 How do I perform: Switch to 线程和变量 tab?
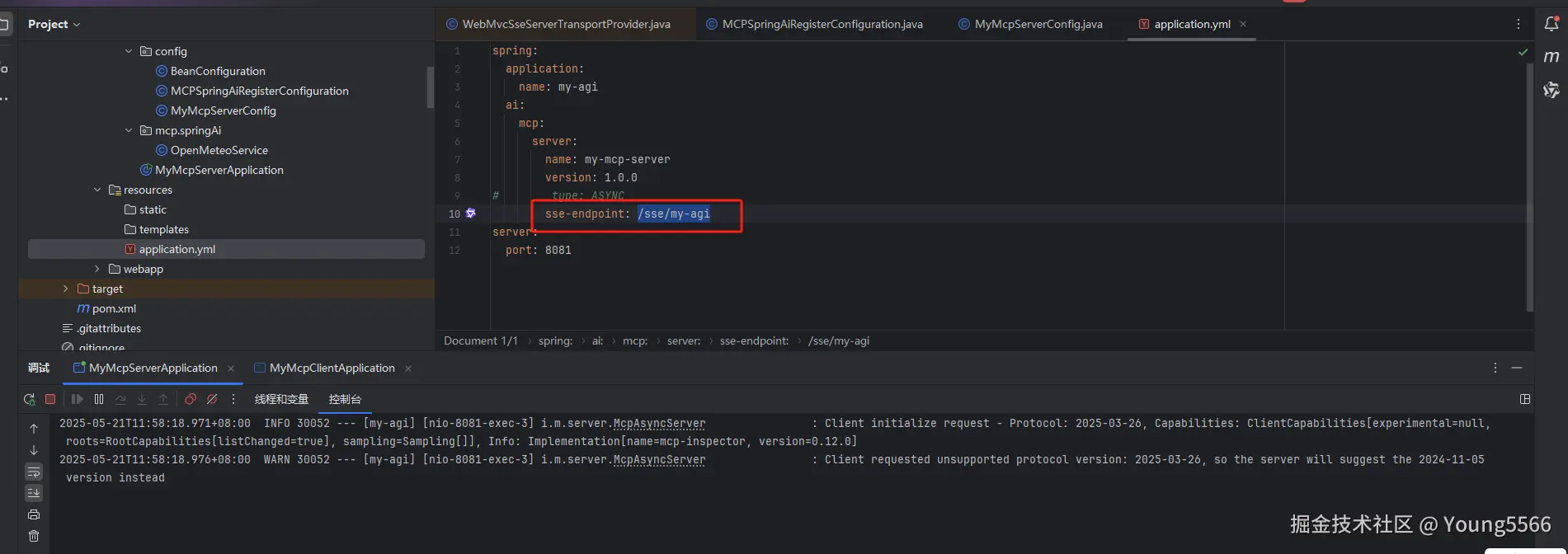(x=281, y=399)
